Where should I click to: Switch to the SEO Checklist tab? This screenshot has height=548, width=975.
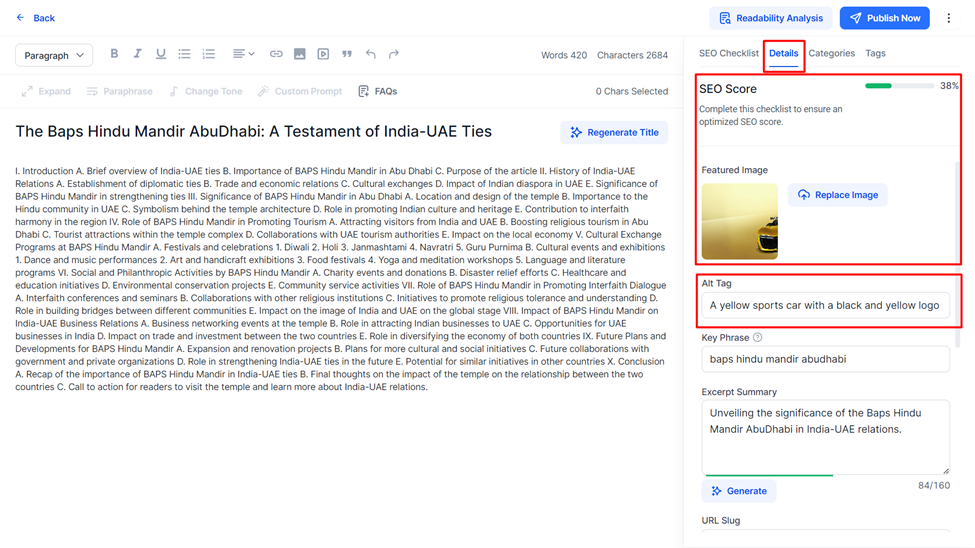728,53
